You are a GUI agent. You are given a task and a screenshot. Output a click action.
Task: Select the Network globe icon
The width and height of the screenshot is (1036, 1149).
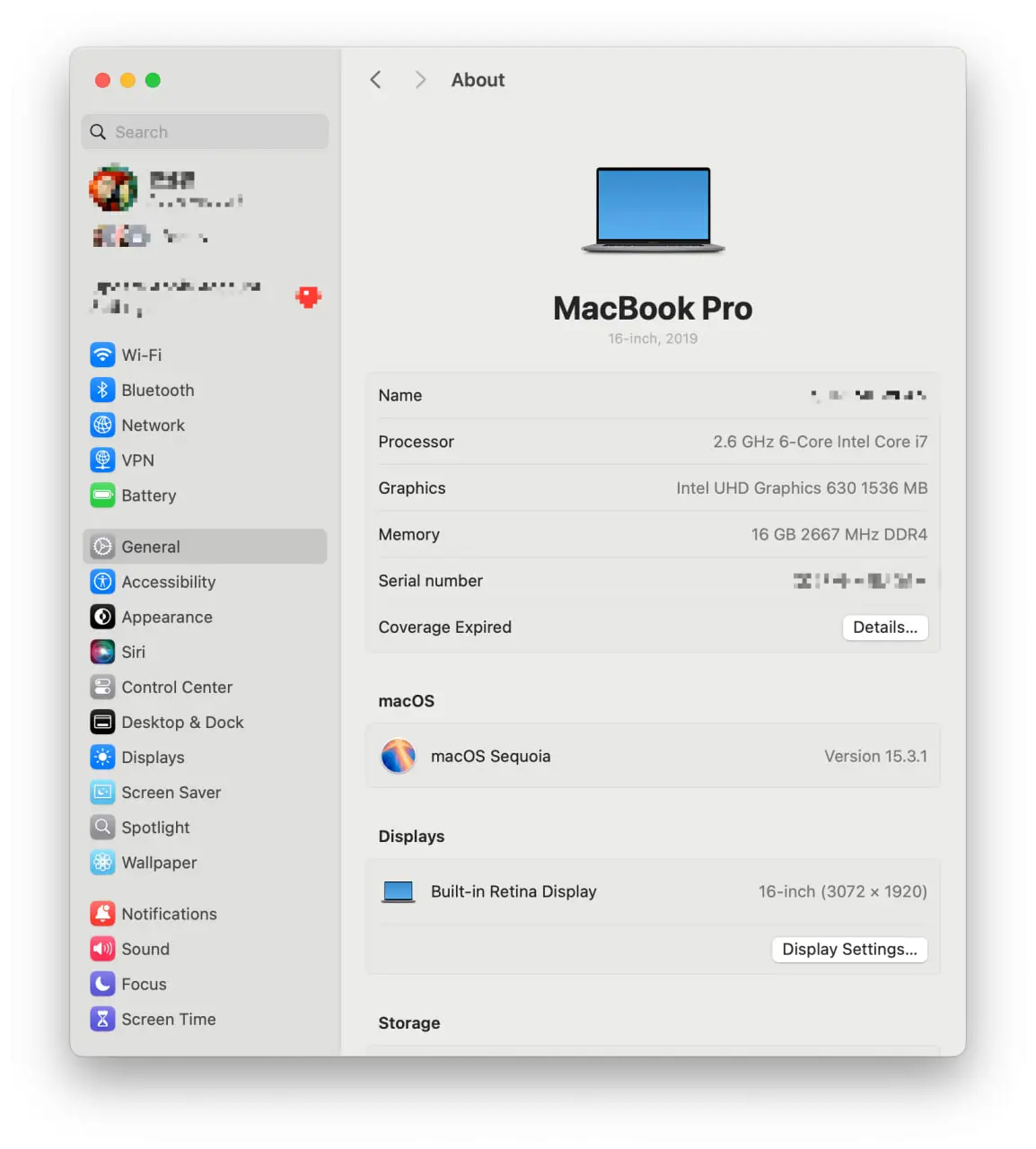[102, 425]
